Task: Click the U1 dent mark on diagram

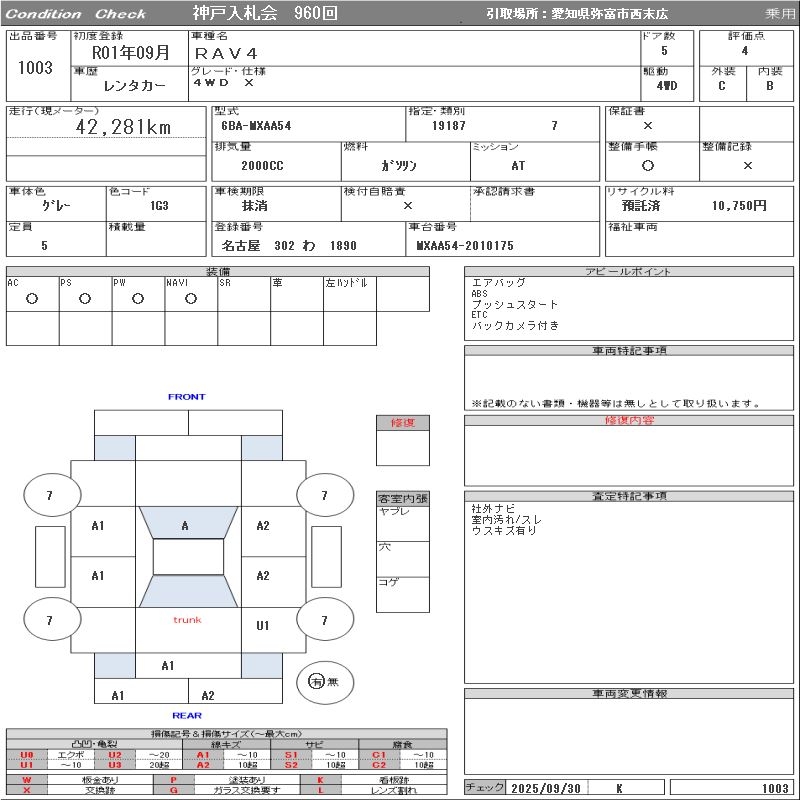Action: 263,626
